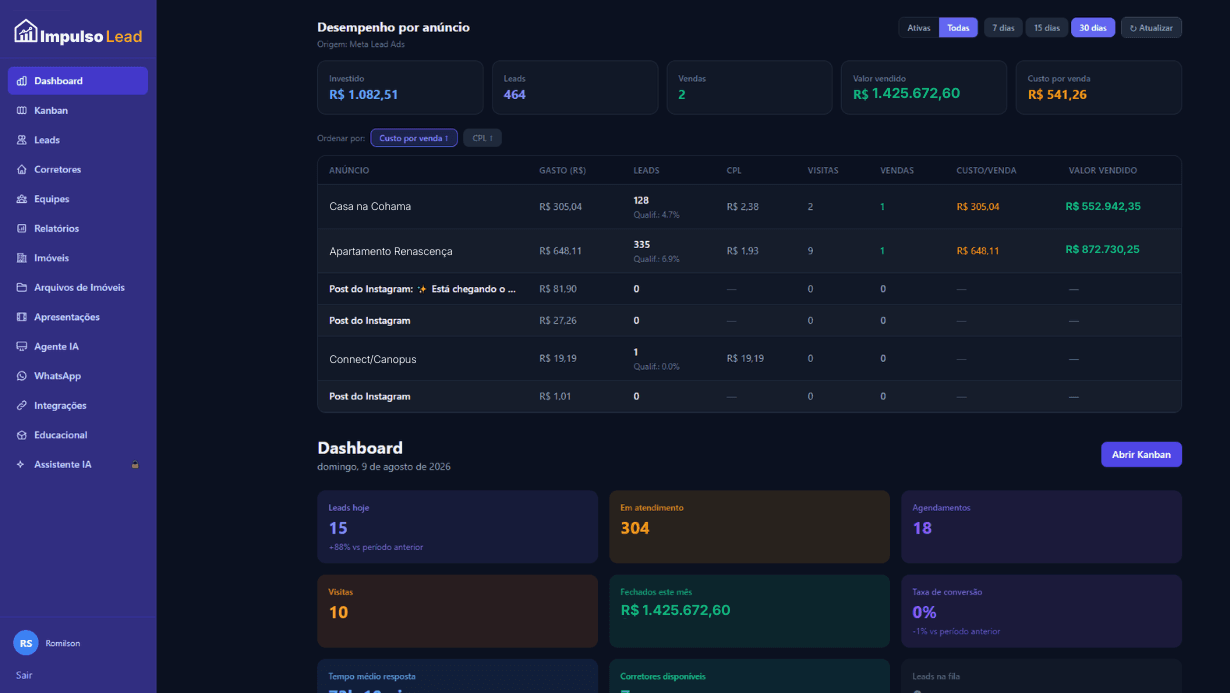The image size is (1230, 693).
Task: Navigate to Imóveis page
Action: [78, 258]
